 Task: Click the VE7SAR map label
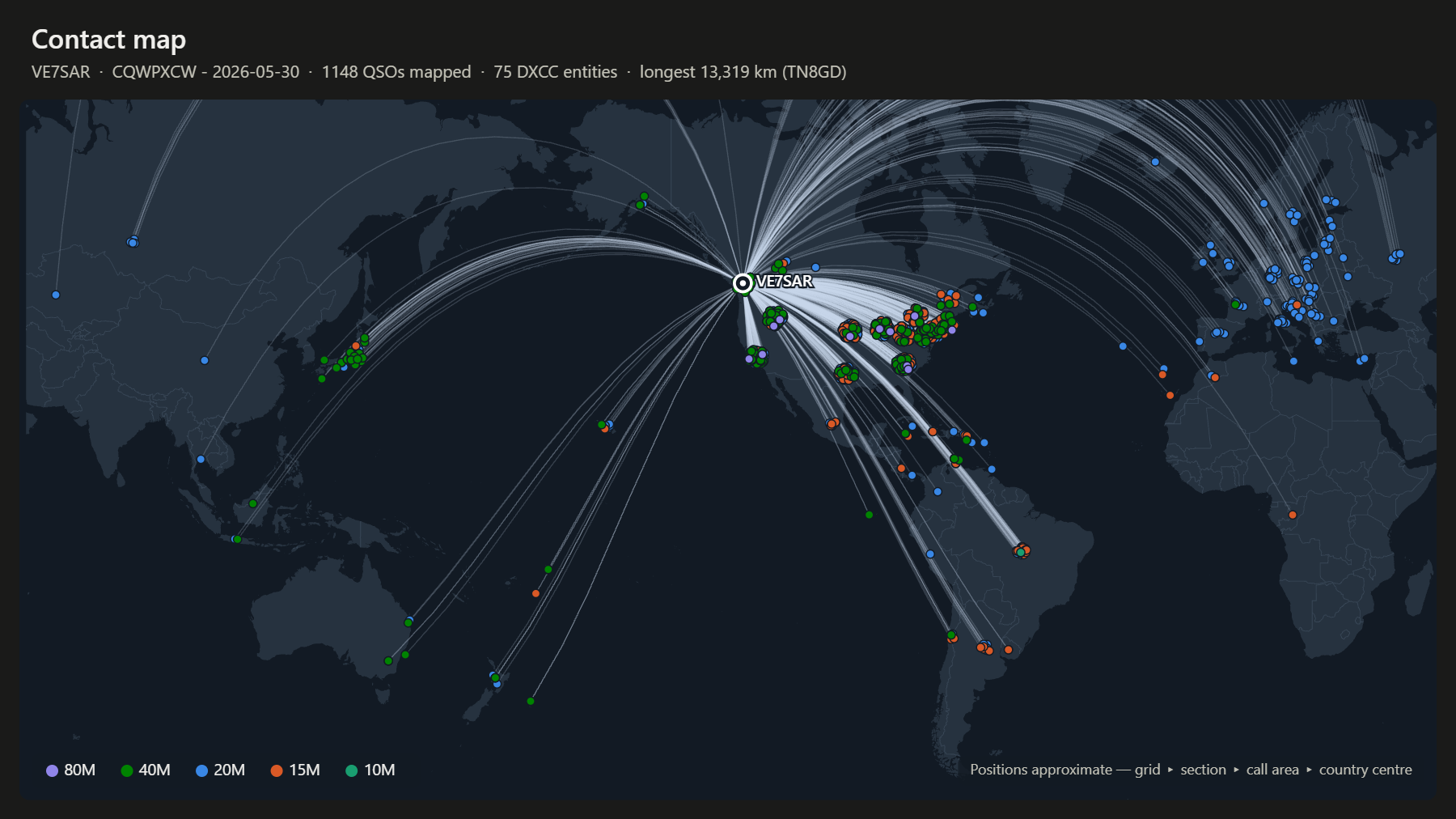784,281
